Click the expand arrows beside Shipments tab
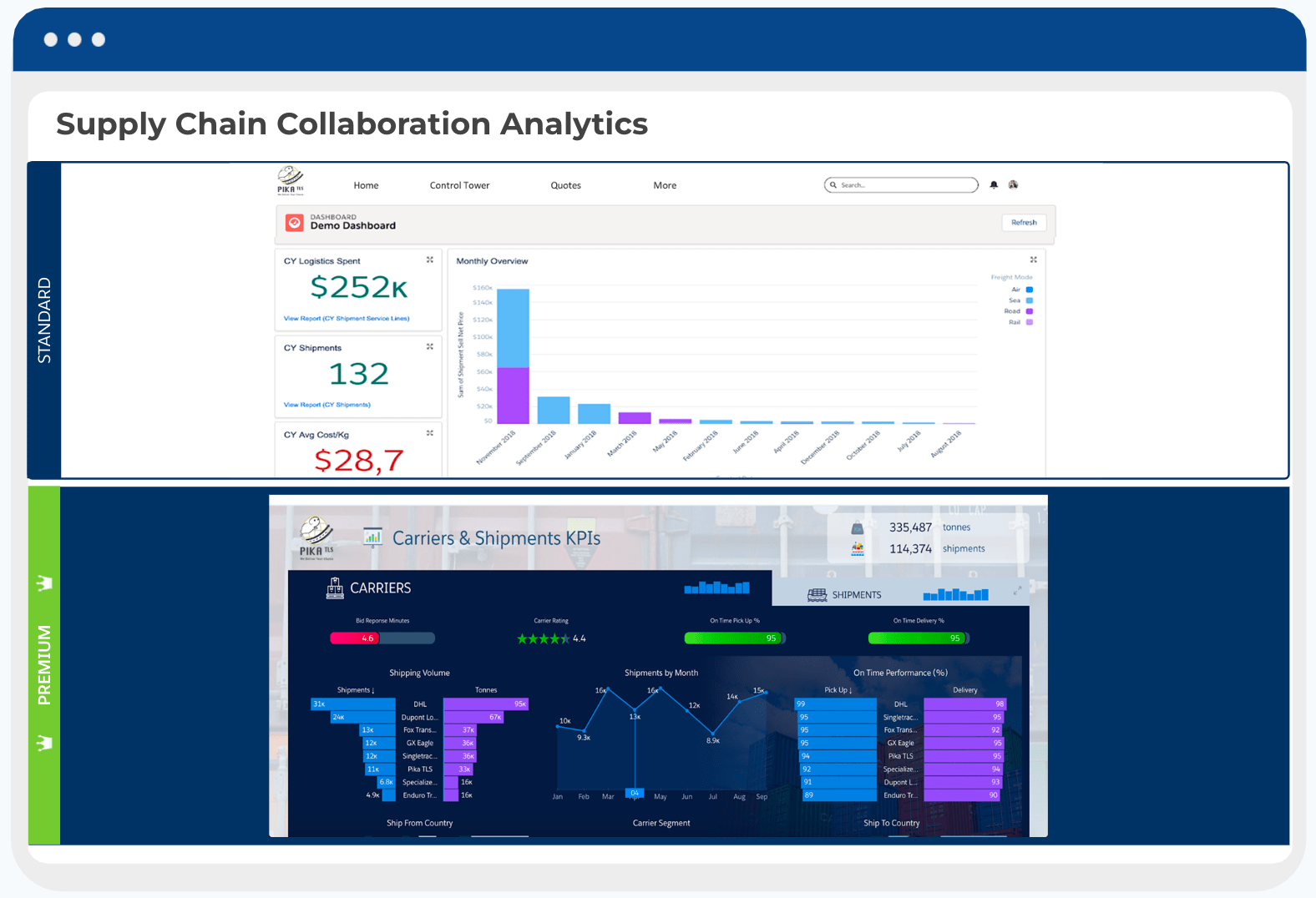 tap(1017, 591)
